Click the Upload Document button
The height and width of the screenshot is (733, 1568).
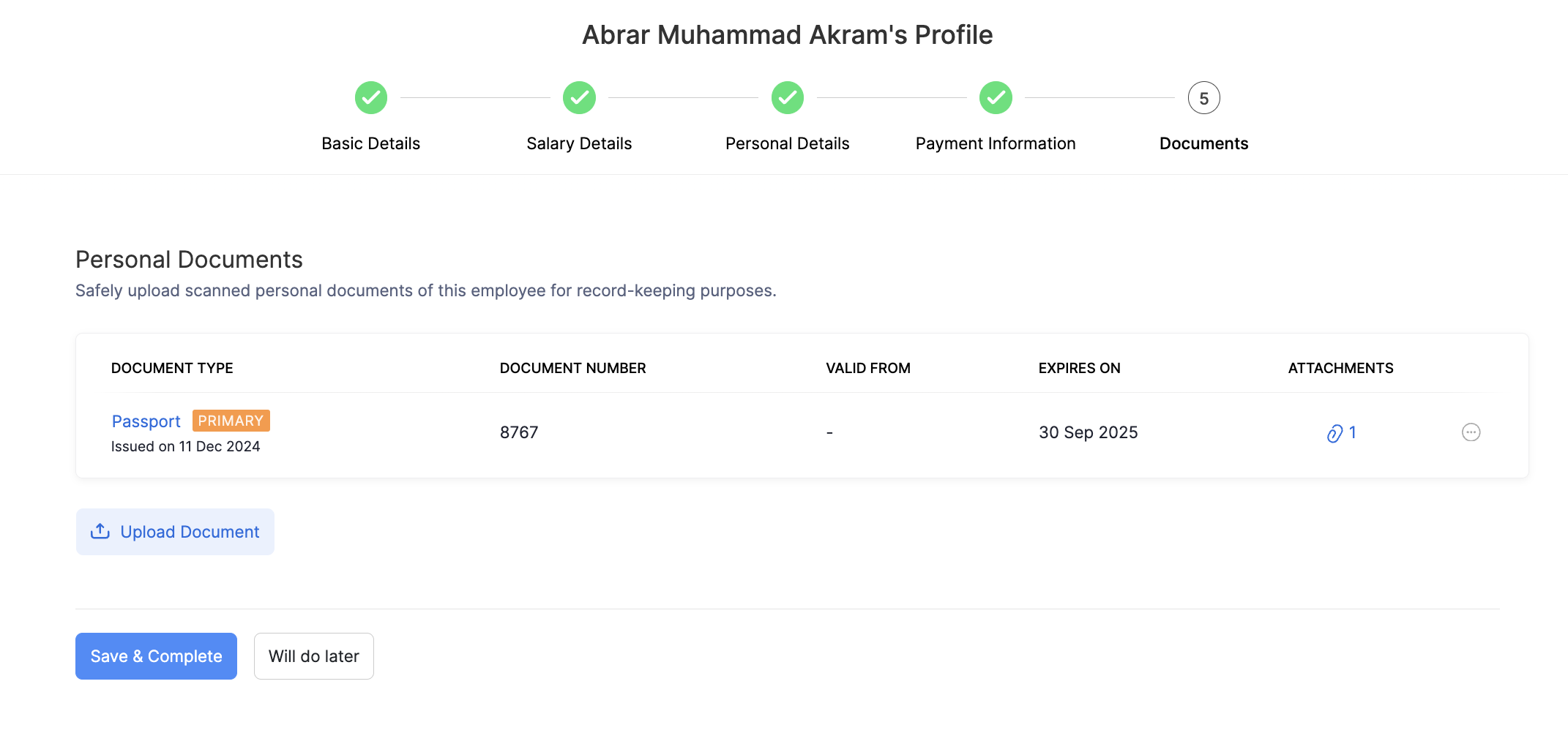pyautogui.click(x=175, y=532)
